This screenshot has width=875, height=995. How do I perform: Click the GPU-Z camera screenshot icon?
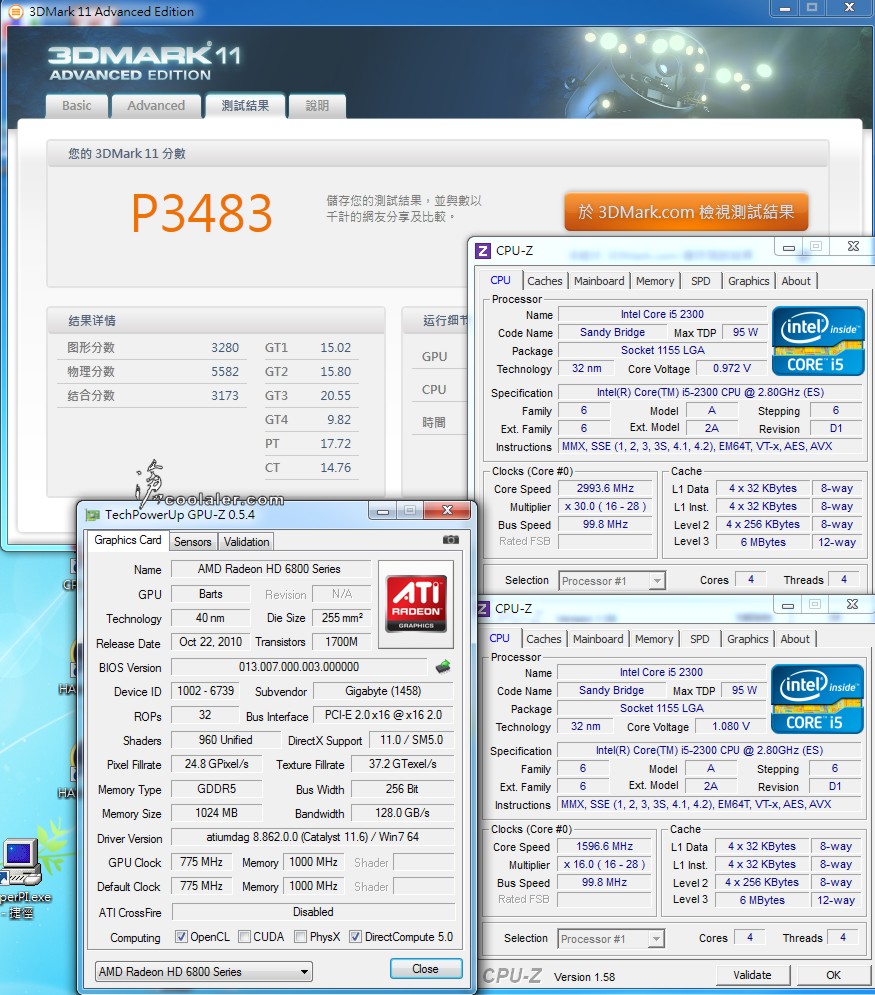click(451, 539)
